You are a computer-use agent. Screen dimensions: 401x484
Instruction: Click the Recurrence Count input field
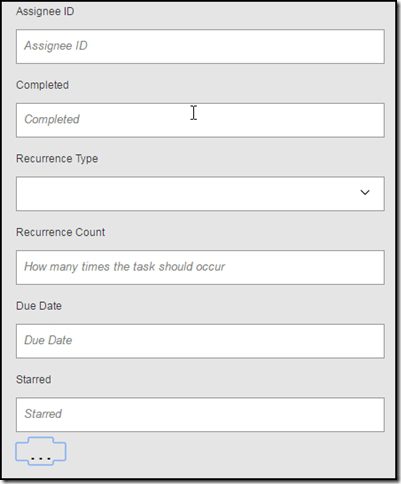[200, 267]
